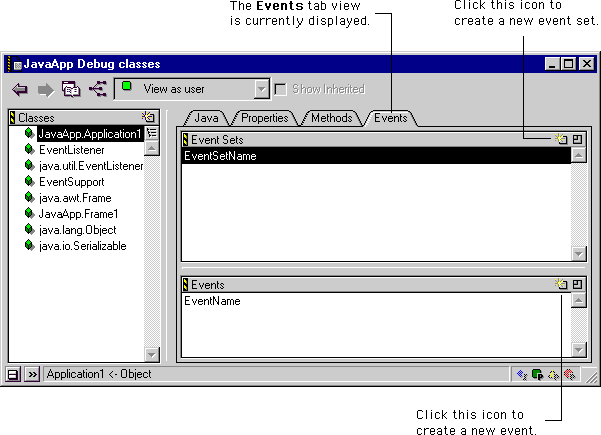Click the class hierarchy tree icon
Image resolution: width=601 pixels, height=435 pixels.
click(98, 89)
